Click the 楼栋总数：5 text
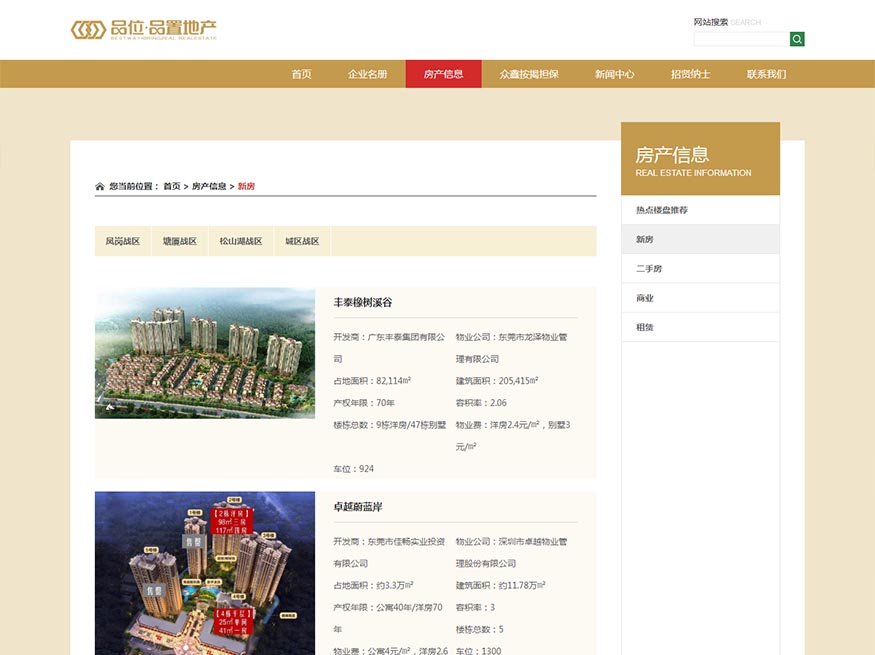This screenshot has width=875, height=655. 479,629
